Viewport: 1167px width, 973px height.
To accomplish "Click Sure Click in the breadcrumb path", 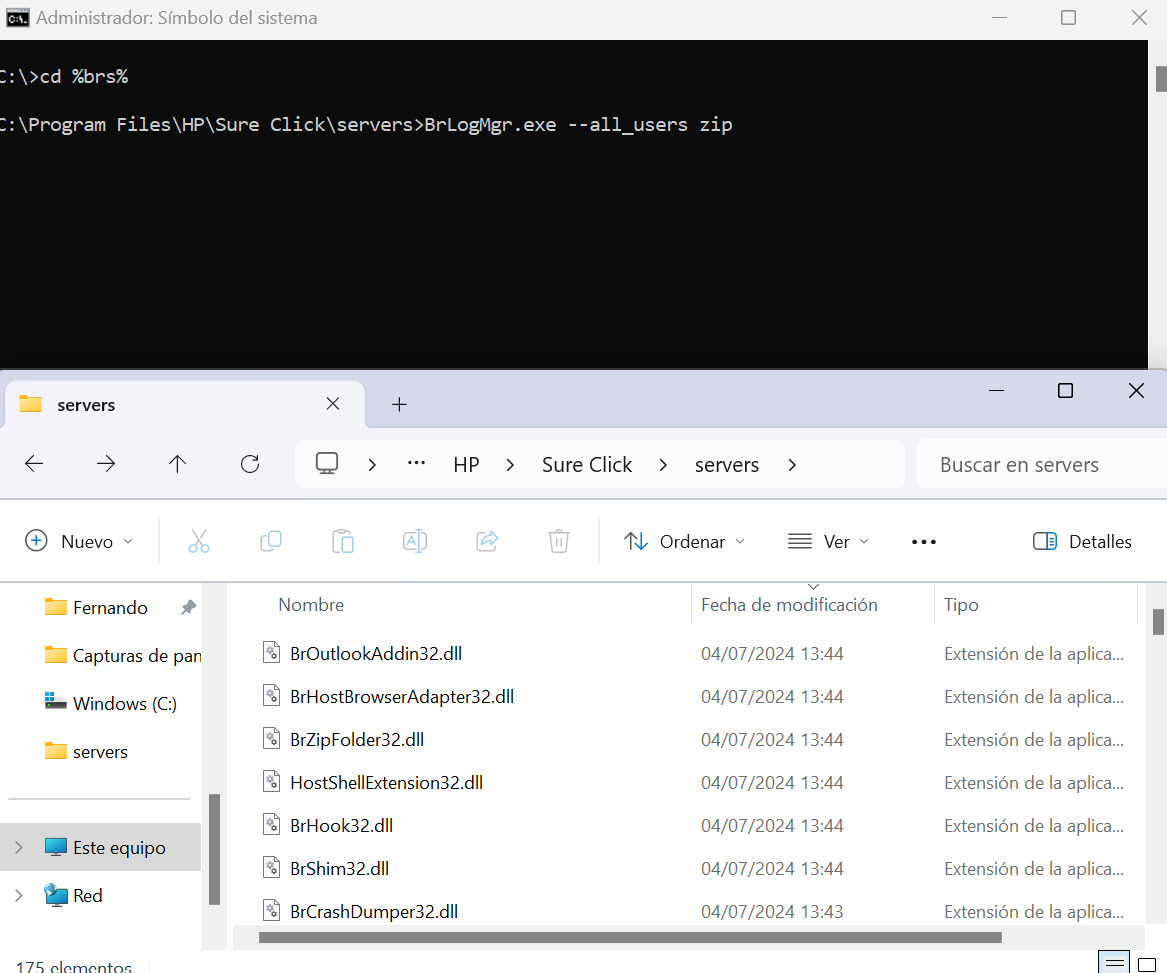I will [x=586, y=465].
